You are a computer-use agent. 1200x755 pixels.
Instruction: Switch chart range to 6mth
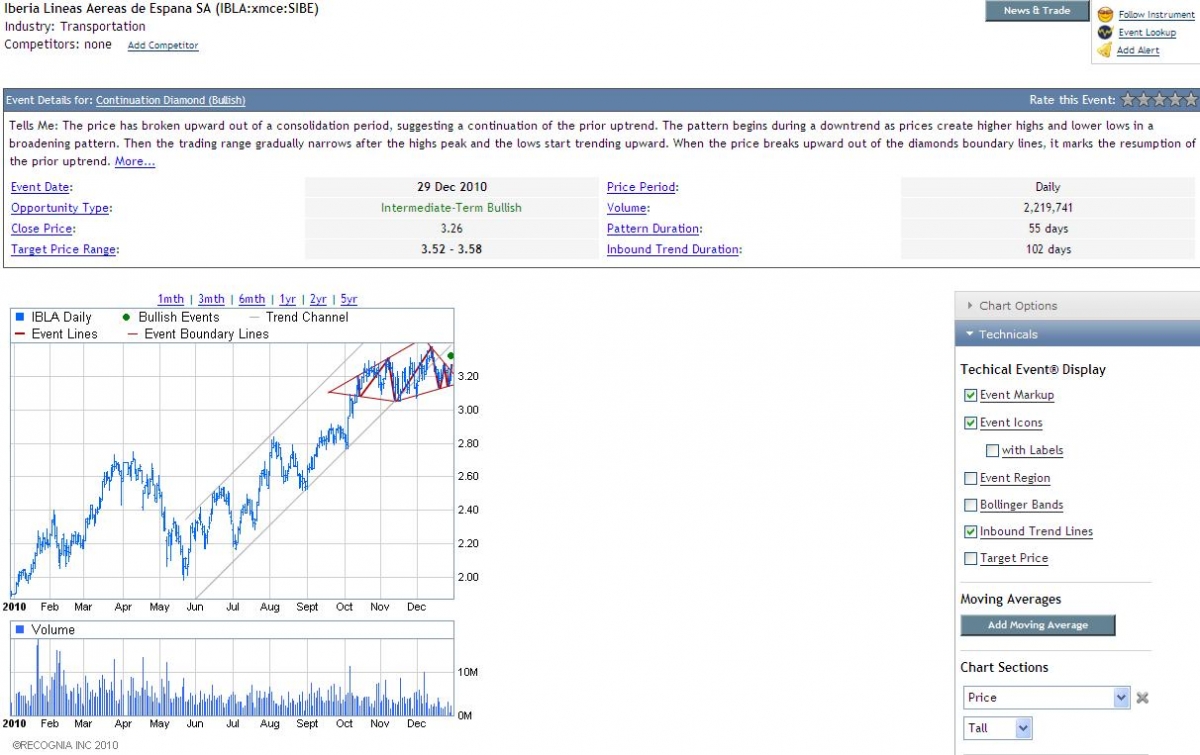pos(252,299)
